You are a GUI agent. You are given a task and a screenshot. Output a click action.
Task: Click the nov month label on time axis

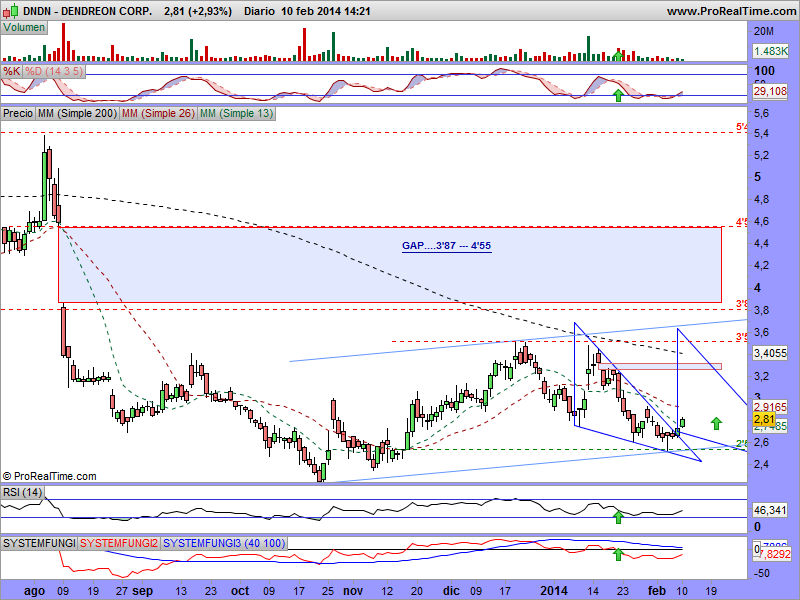[x=353, y=591]
